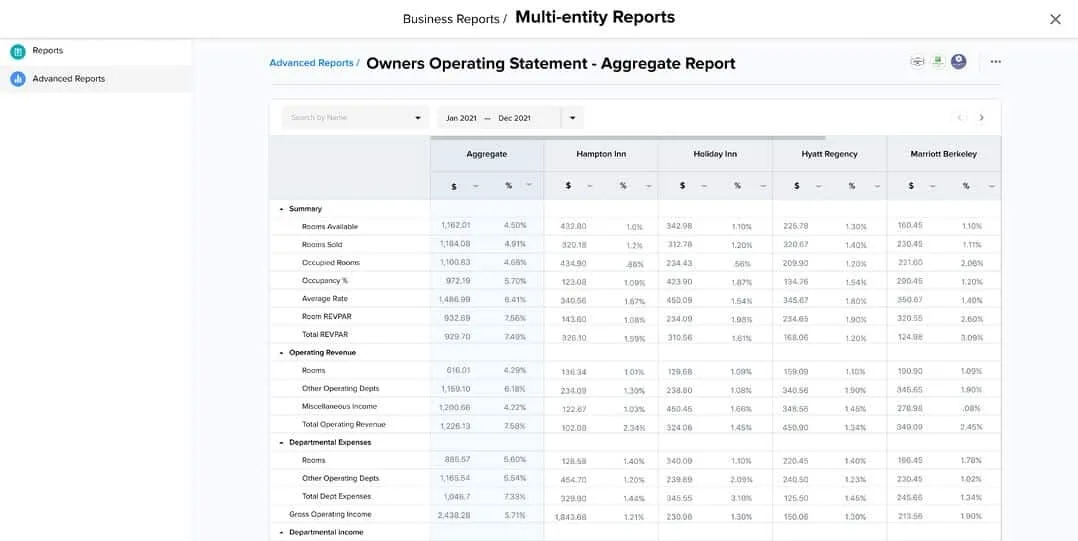Click the Miscellaneous Income row label
This screenshot has width=1078, height=541.
coord(339,406)
